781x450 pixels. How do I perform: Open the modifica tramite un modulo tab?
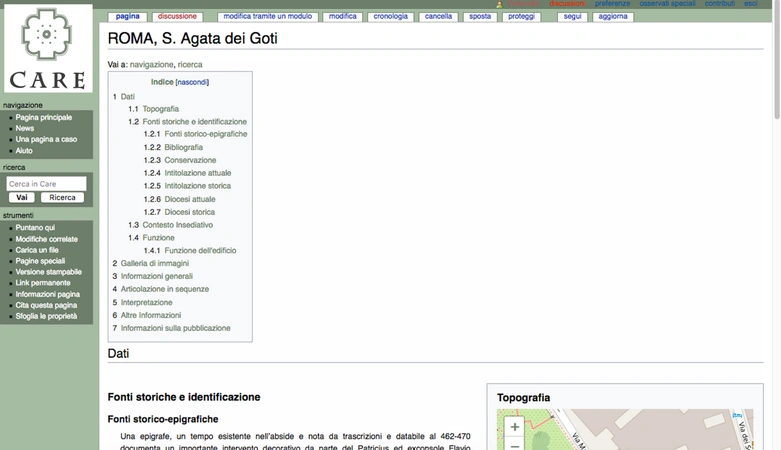pos(267,16)
